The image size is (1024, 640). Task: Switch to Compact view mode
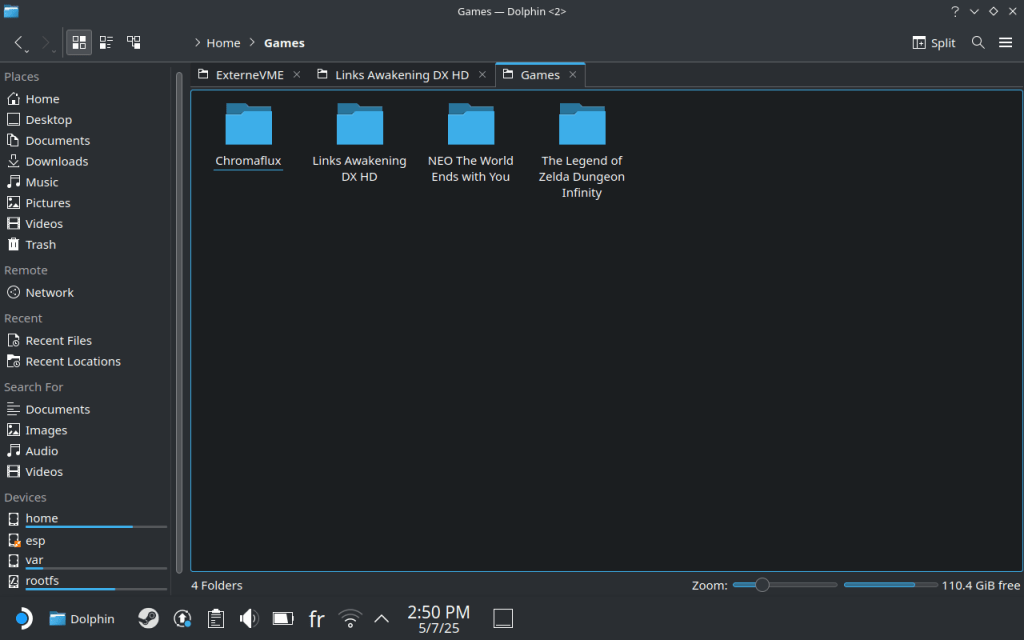[x=106, y=43]
